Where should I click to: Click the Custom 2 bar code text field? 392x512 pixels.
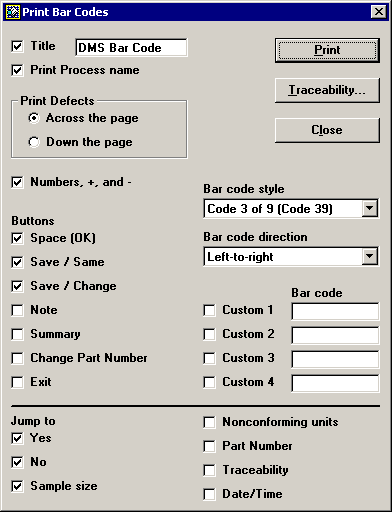point(335,335)
